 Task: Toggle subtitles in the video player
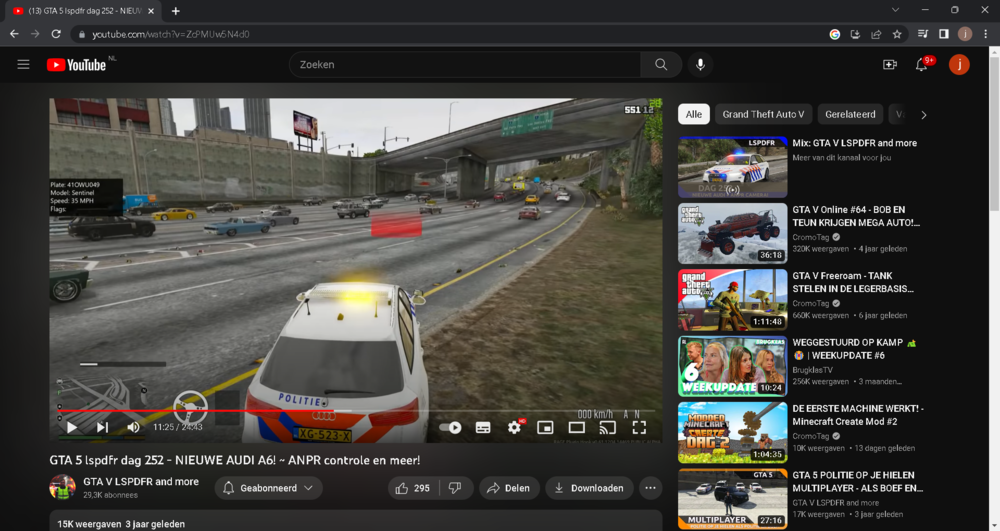(x=483, y=428)
